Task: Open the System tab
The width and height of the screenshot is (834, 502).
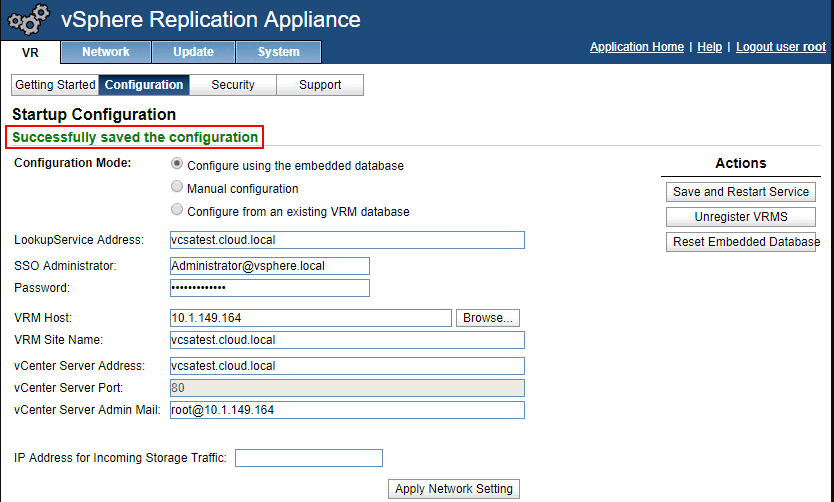Action: [278, 52]
